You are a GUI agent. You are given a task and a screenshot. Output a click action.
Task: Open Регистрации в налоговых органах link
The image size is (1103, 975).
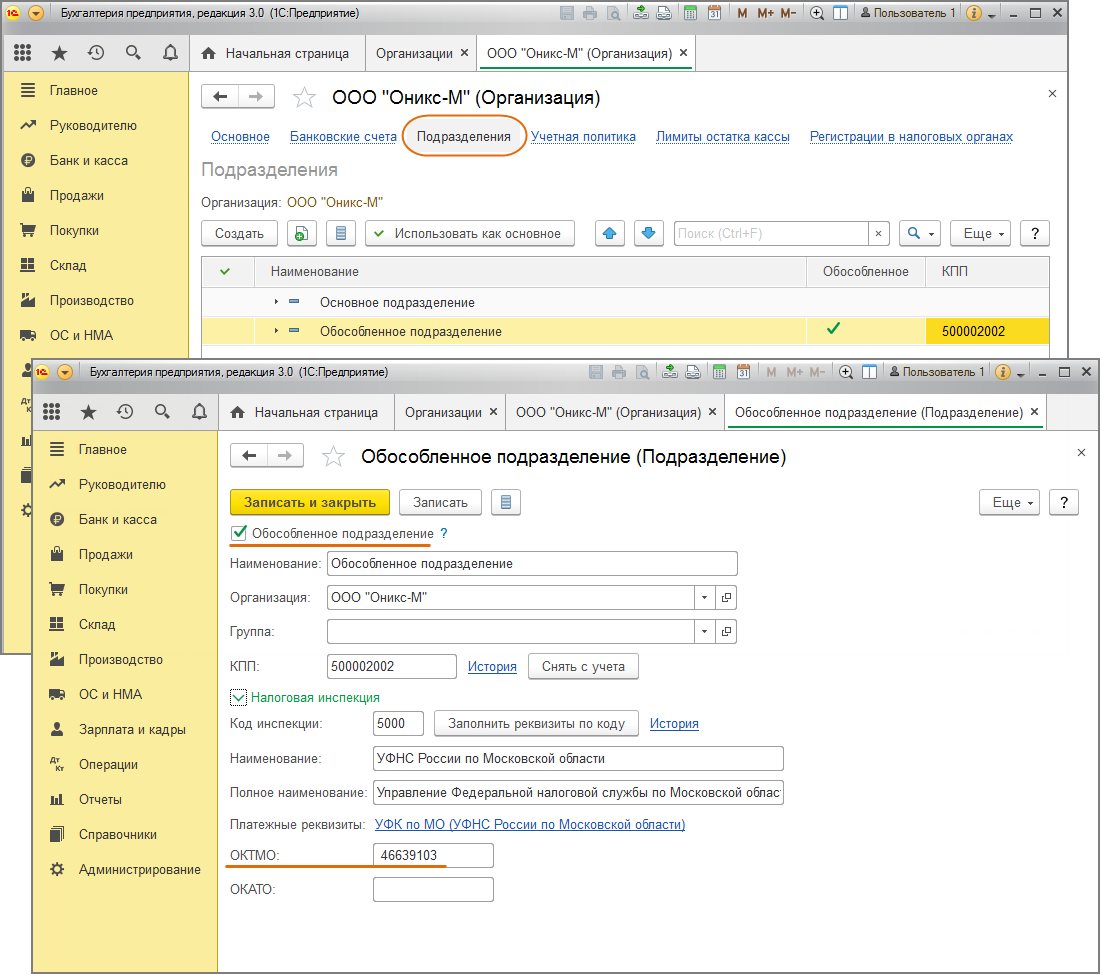coord(911,136)
